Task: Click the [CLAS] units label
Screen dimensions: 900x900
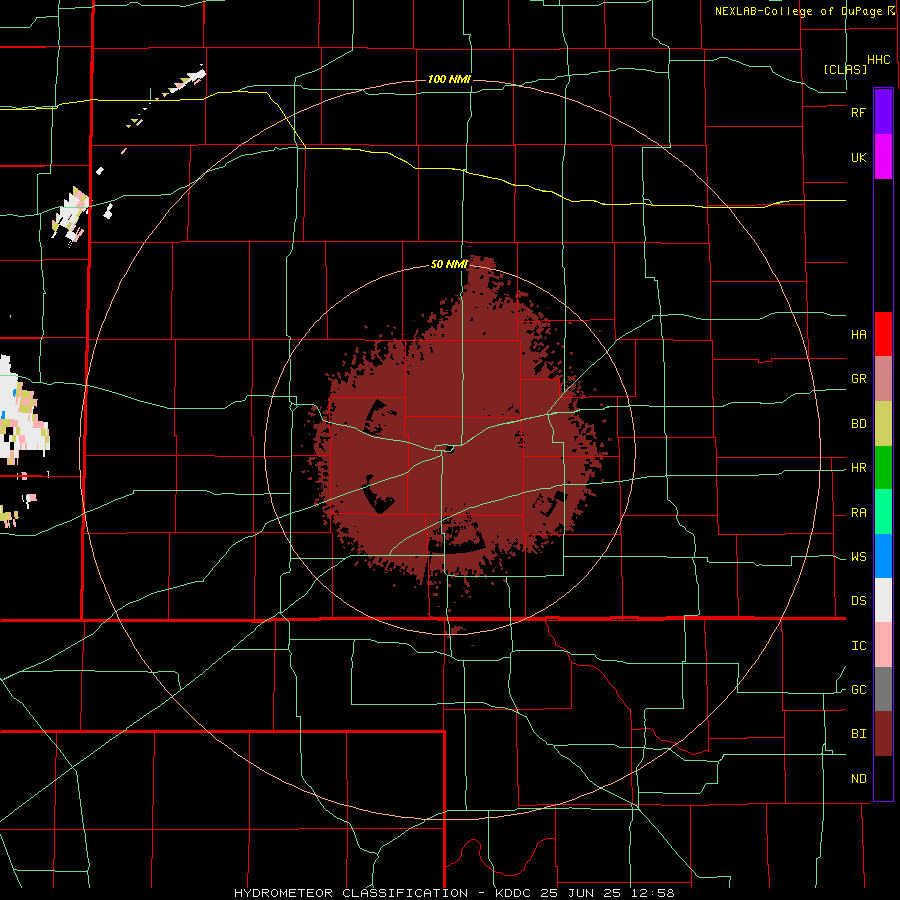Action: pos(845,69)
